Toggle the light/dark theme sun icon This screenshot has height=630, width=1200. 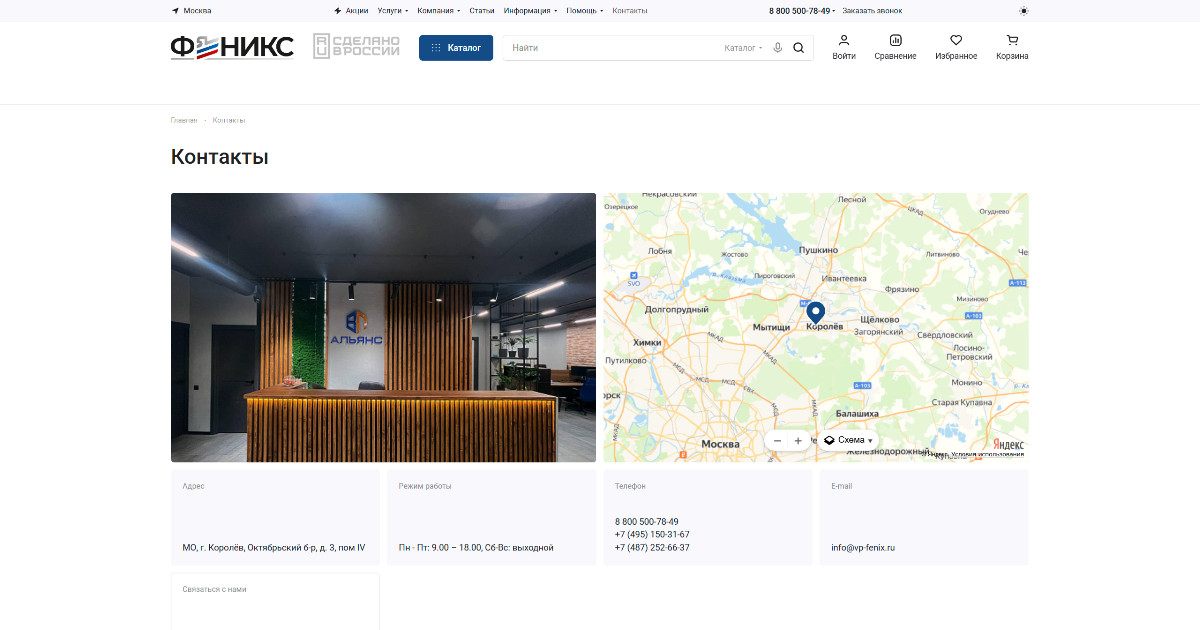click(x=1023, y=11)
